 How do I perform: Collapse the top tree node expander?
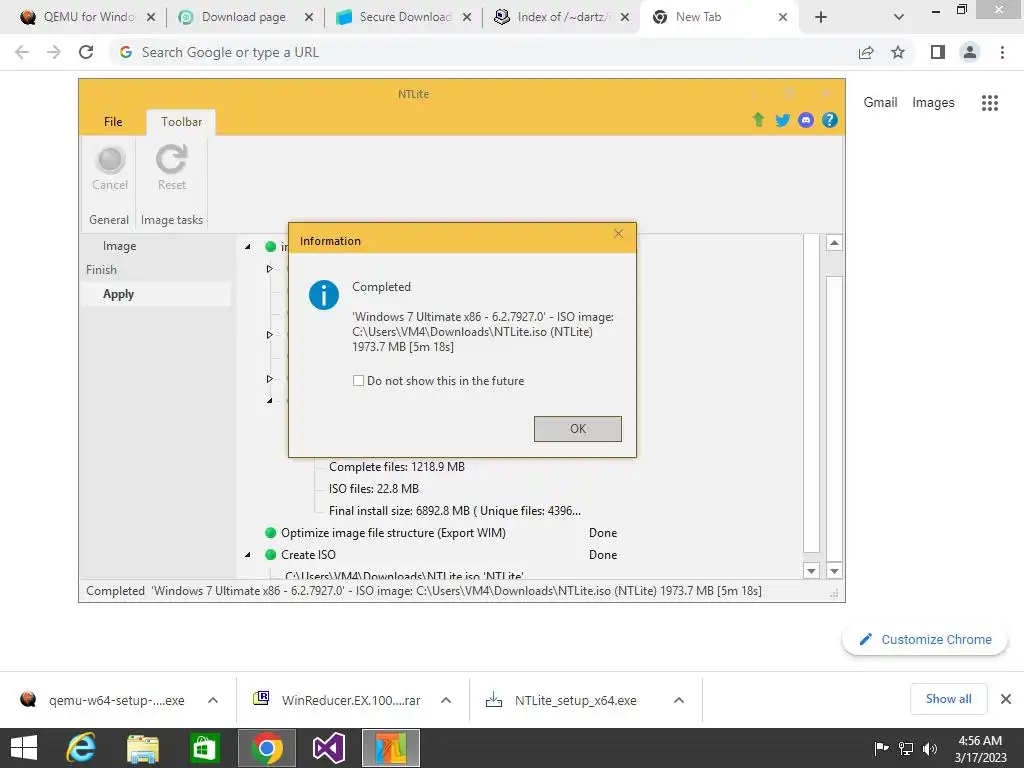[x=248, y=247]
